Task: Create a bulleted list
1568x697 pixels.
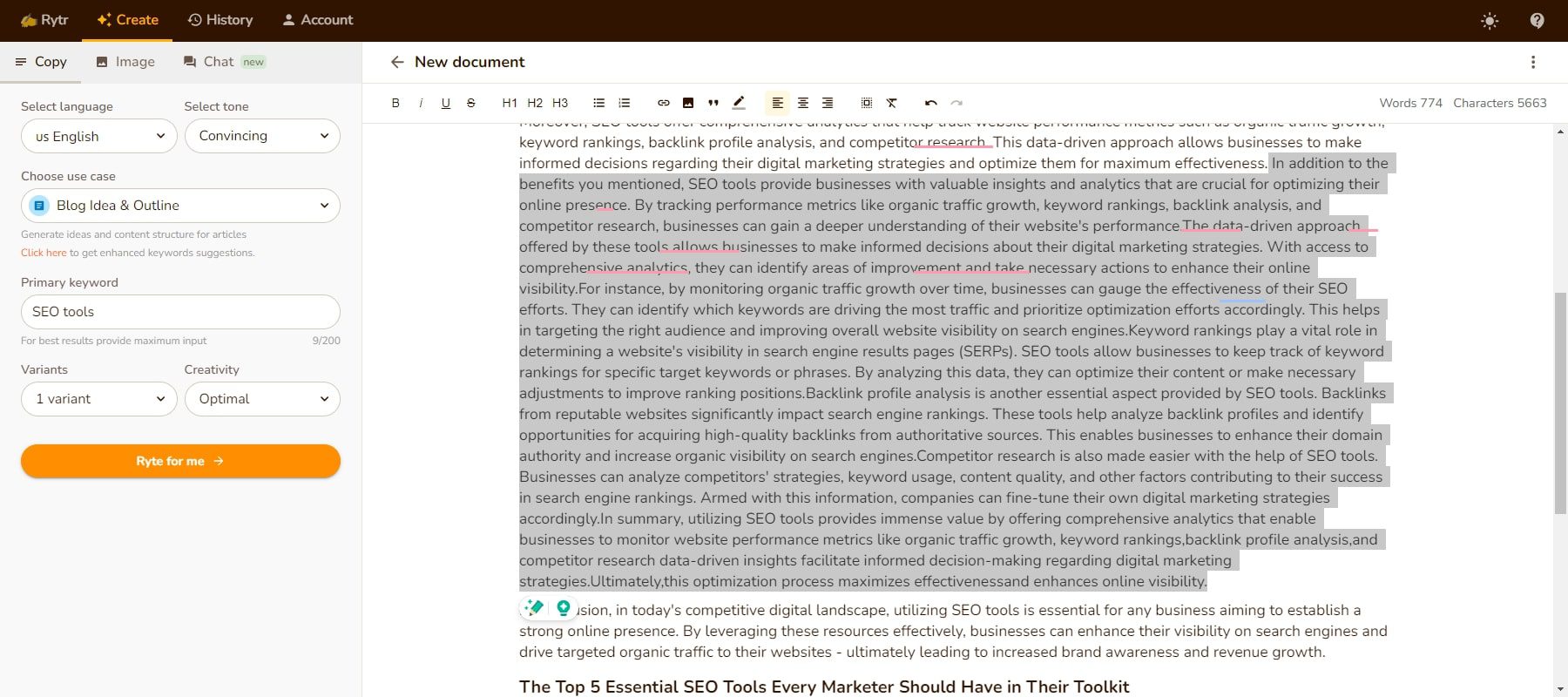Action: [x=598, y=103]
